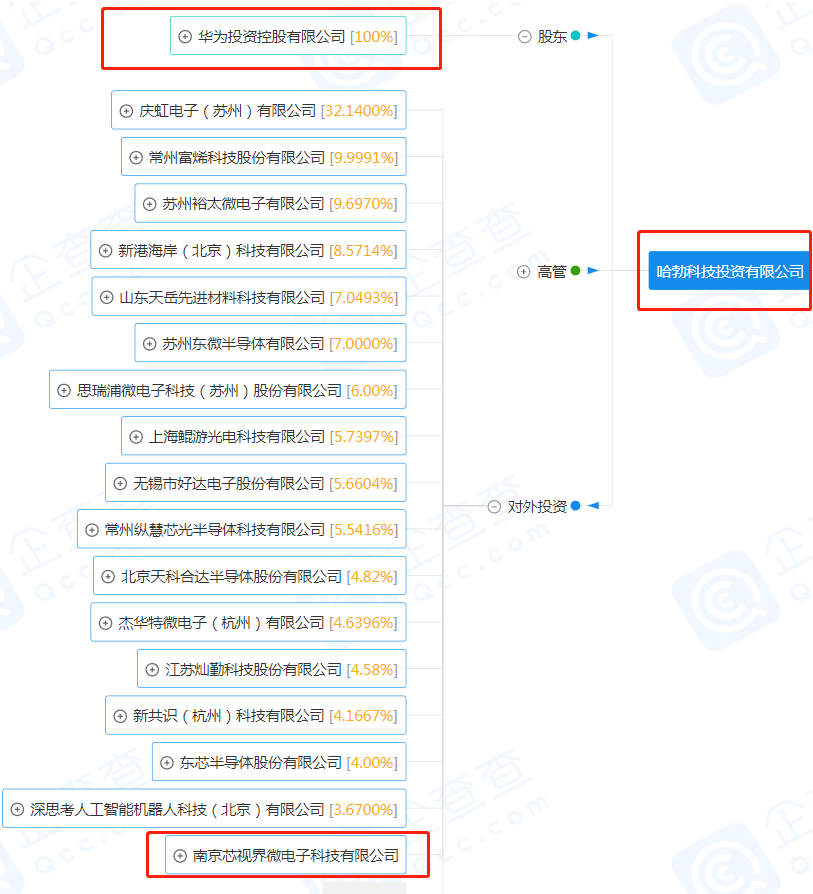Expand the 华为投资控股有限公司 node plus icon

tap(185, 36)
